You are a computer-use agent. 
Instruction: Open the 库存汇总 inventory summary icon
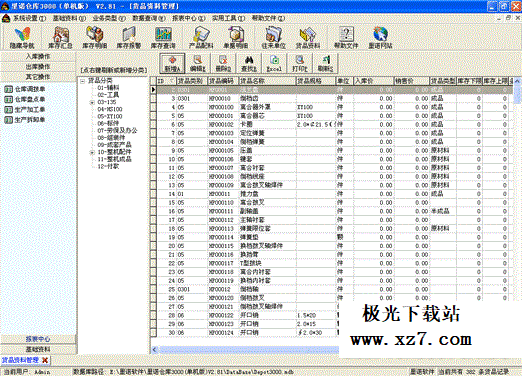60,38
